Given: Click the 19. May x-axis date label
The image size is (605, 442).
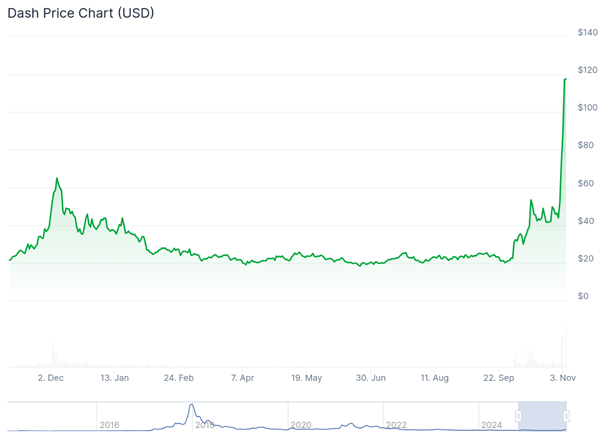Looking at the screenshot, I should pyautogui.click(x=307, y=378).
